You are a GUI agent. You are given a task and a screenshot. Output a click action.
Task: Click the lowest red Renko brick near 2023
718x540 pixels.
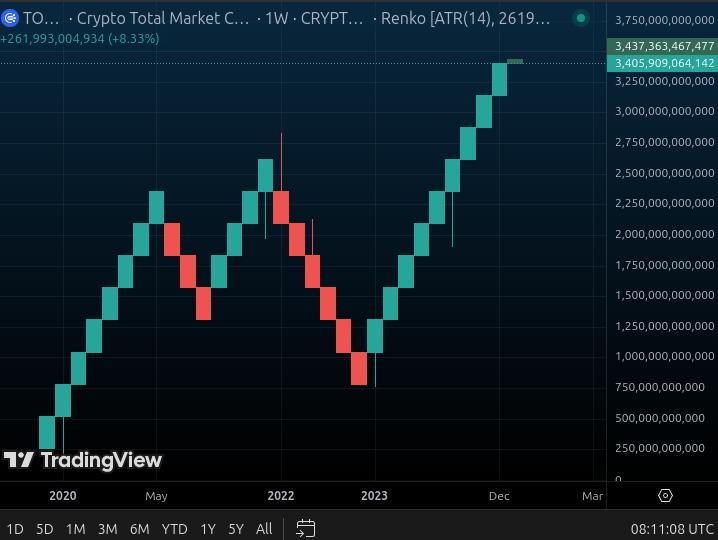click(x=359, y=369)
